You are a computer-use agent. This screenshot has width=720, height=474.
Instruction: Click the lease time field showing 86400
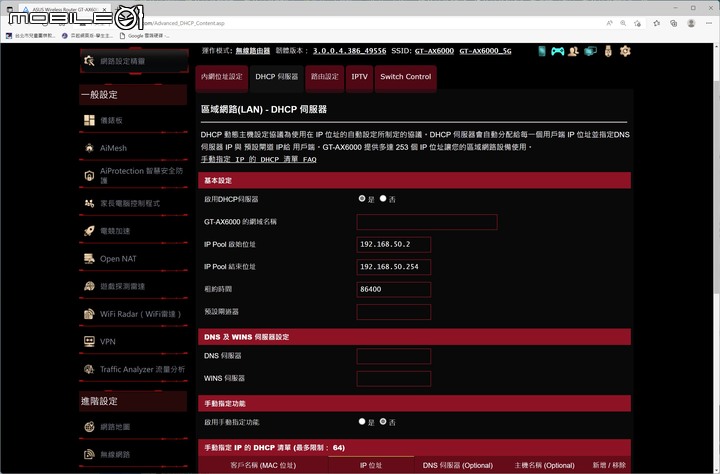pos(394,289)
